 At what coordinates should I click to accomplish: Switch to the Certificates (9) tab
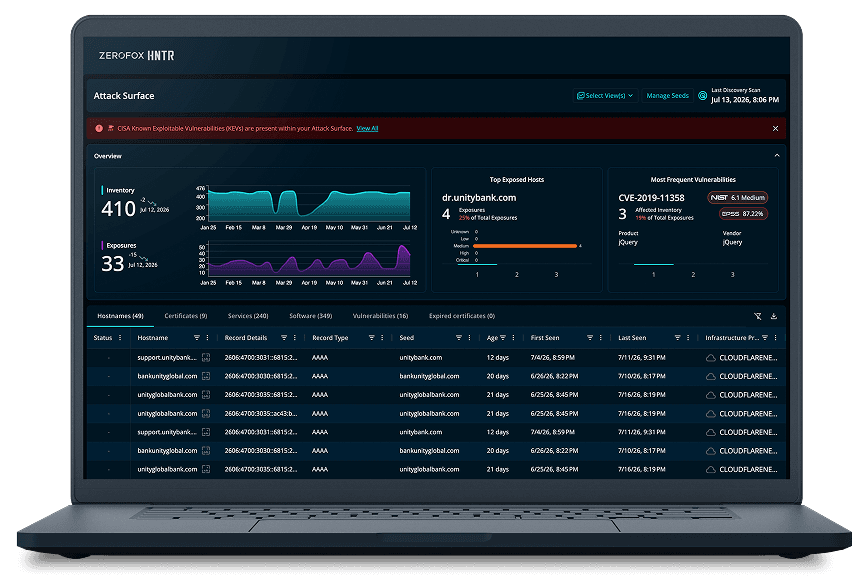186,316
